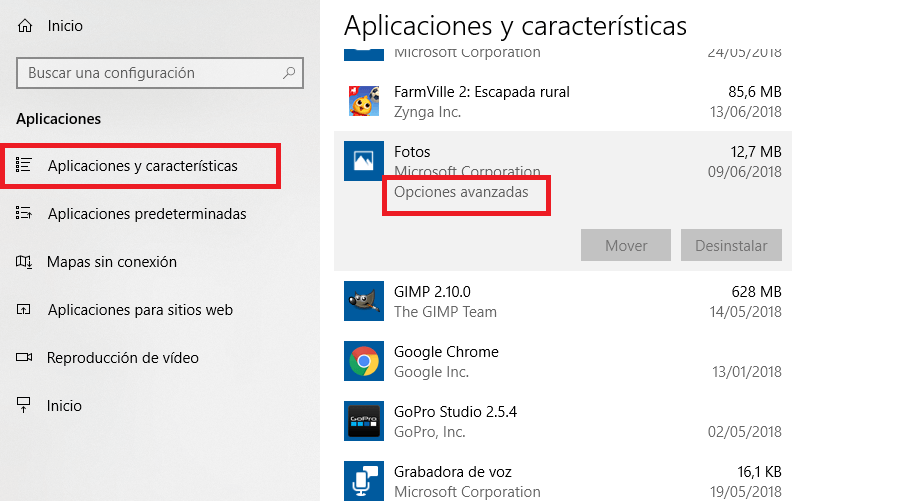Click The GIMP Team publisher text
The width and height of the screenshot is (917, 501).
(445, 312)
